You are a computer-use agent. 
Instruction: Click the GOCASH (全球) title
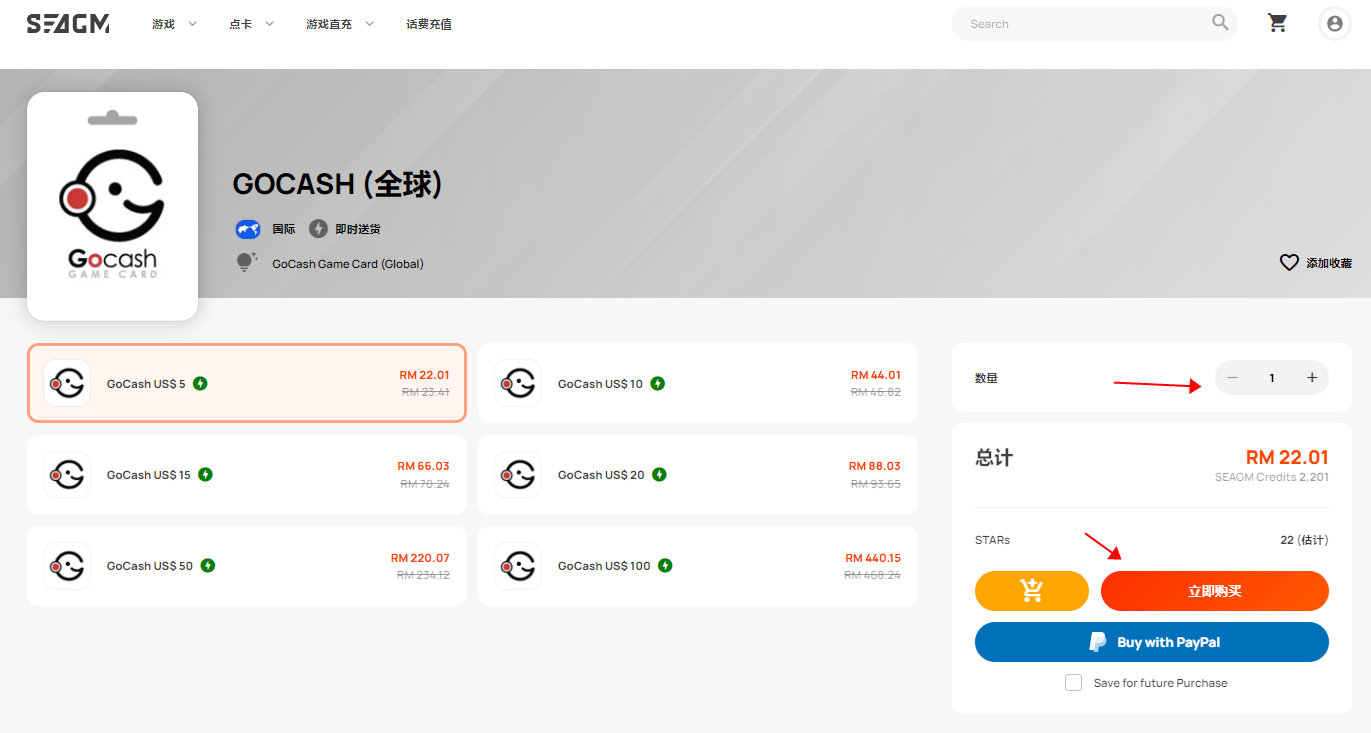click(x=337, y=183)
